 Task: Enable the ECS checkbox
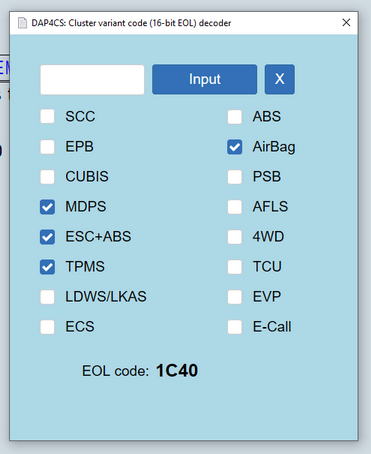pyautogui.click(x=47, y=327)
